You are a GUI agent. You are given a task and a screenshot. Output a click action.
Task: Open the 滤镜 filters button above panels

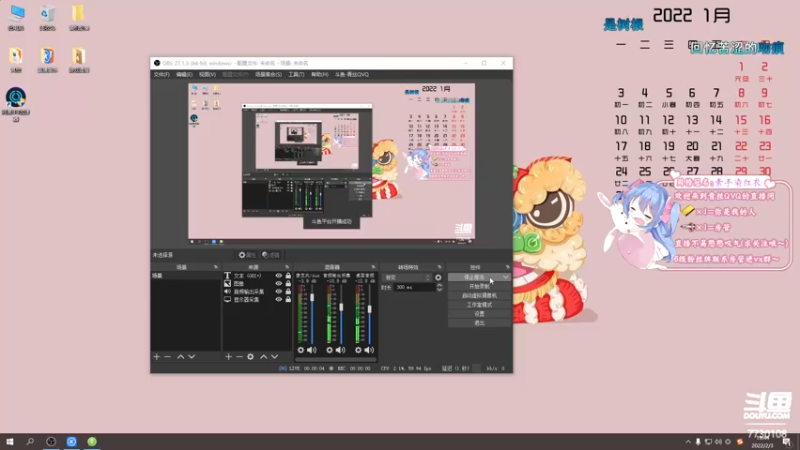tap(271, 255)
